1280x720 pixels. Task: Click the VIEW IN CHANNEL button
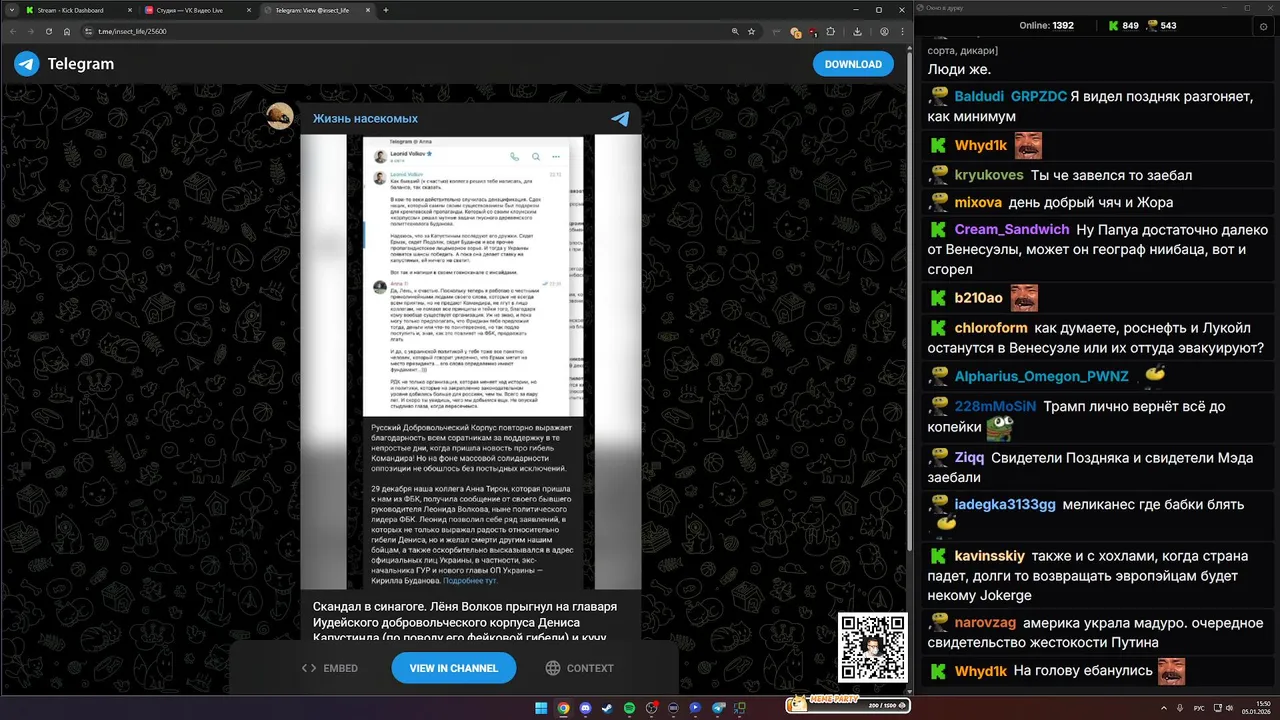(x=454, y=668)
